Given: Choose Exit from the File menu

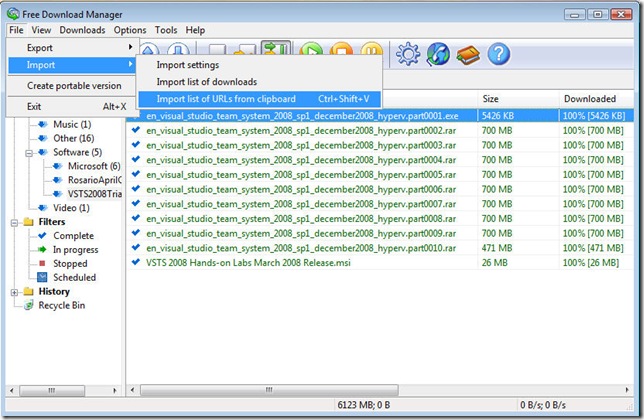Looking at the screenshot, I should [x=73, y=107].
